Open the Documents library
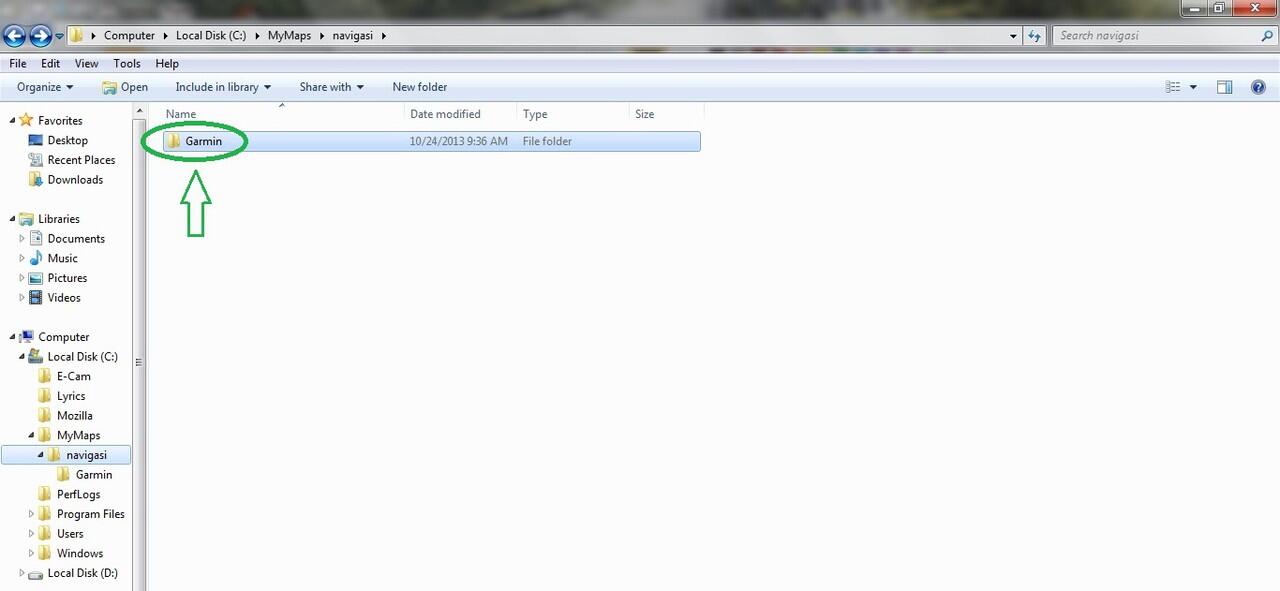The image size is (1280, 591). coord(76,239)
